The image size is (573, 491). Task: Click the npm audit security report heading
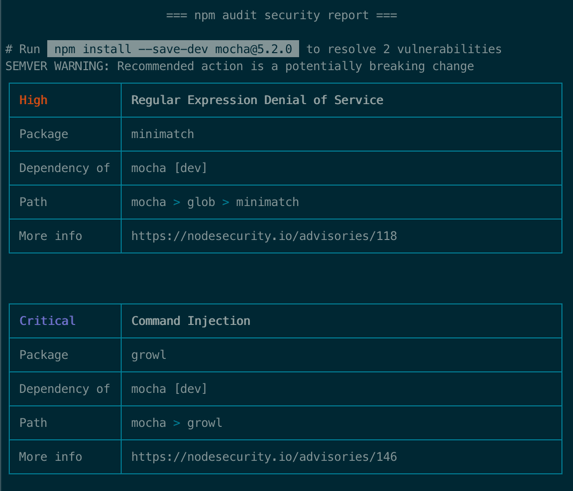coord(281,15)
